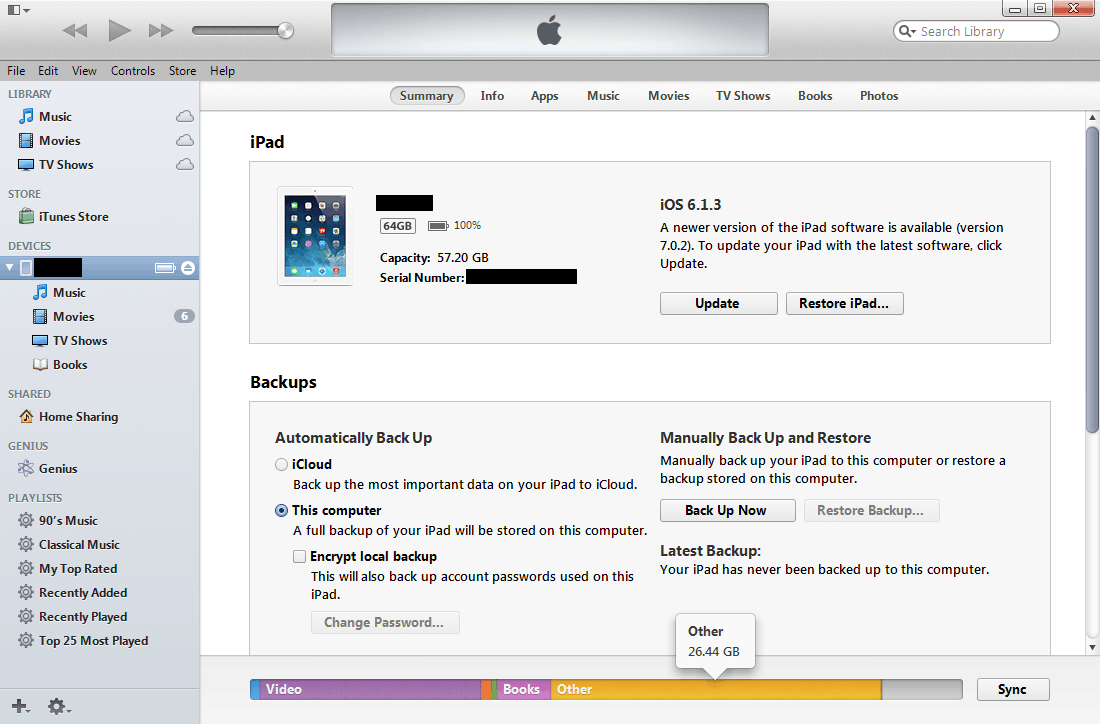Click the vertical scrollbar down arrow
This screenshot has height=724, width=1100.
(x=1092, y=647)
